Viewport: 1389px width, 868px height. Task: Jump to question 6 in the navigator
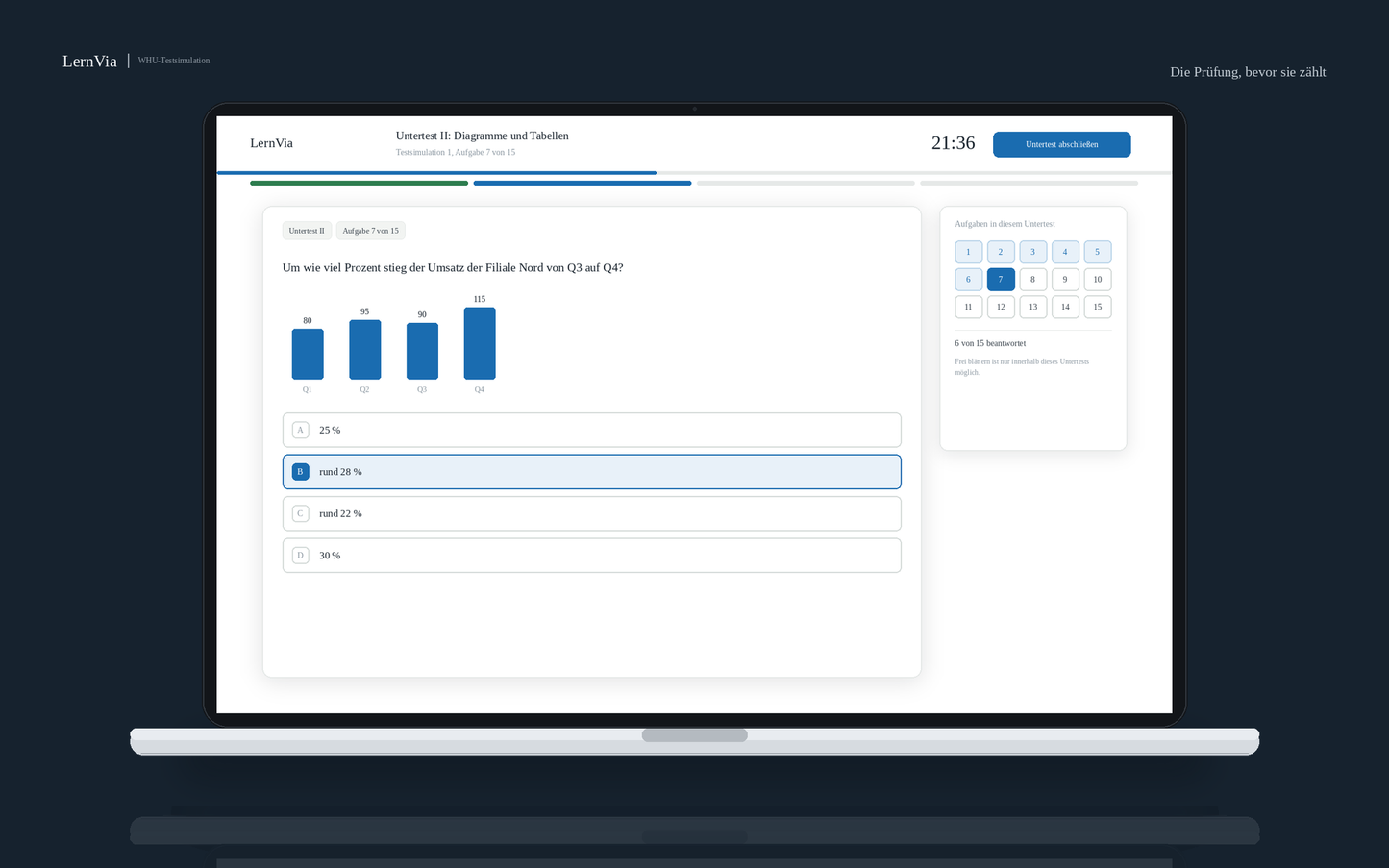(x=968, y=280)
